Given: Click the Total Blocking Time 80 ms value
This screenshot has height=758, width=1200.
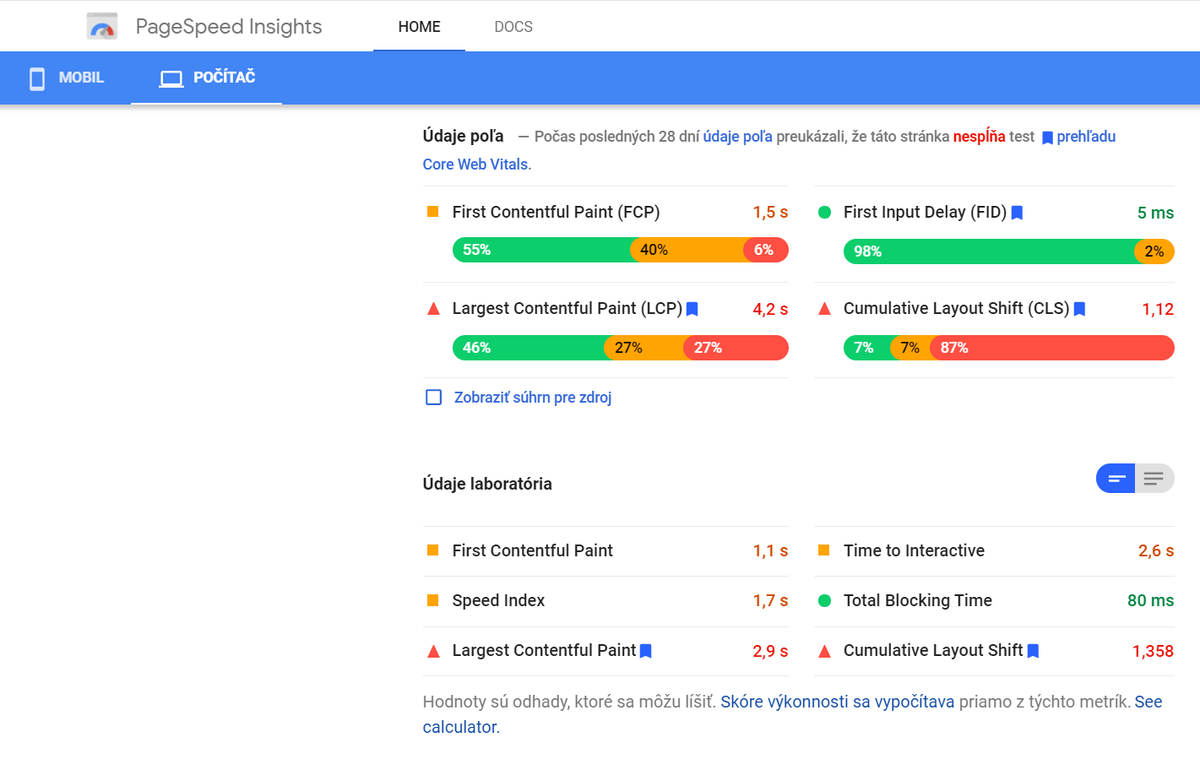Looking at the screenshot, I should click(1150, 601).
